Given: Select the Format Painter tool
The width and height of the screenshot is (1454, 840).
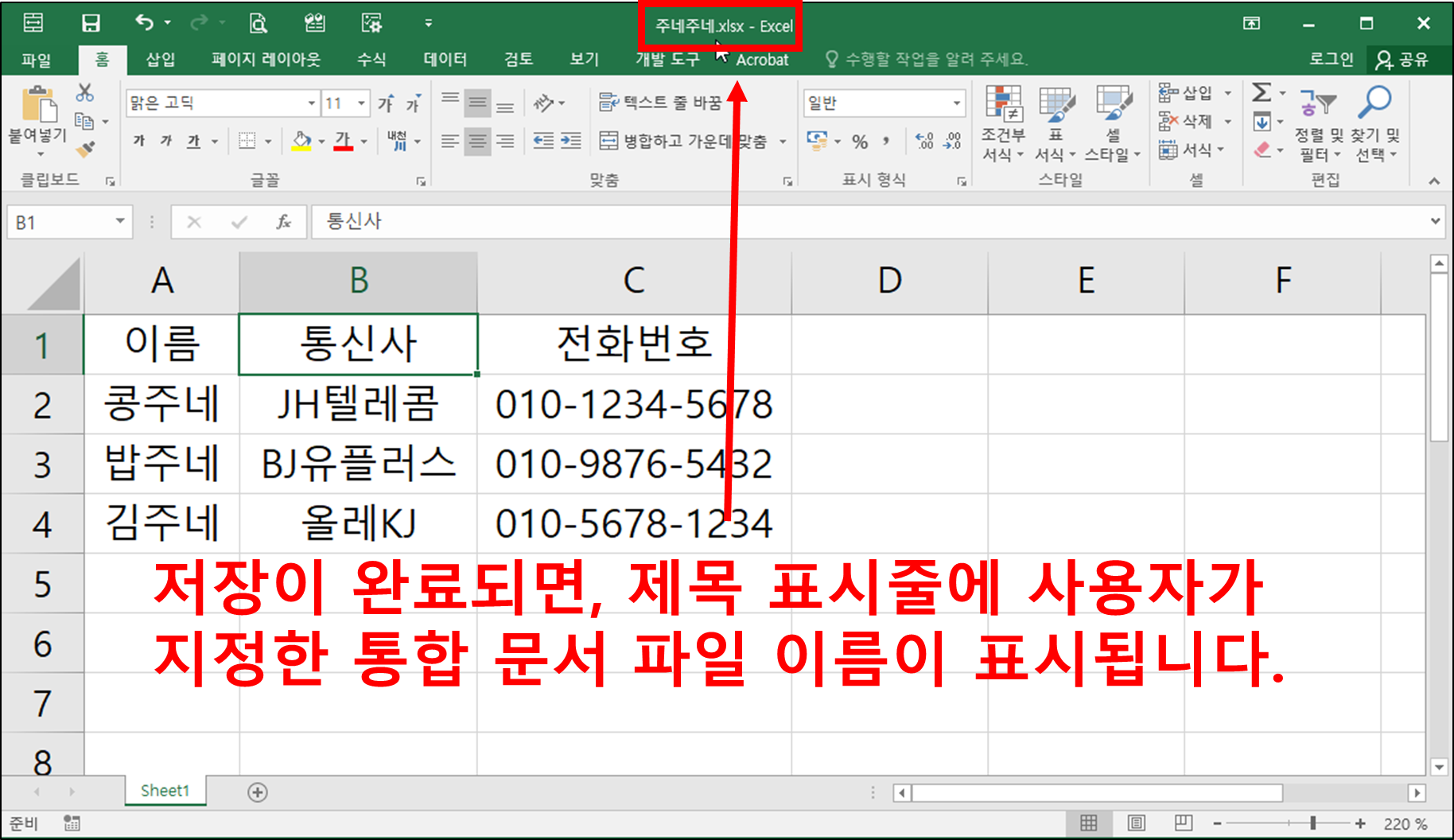Looking at the screenshot, I should [x=84, y=148].
